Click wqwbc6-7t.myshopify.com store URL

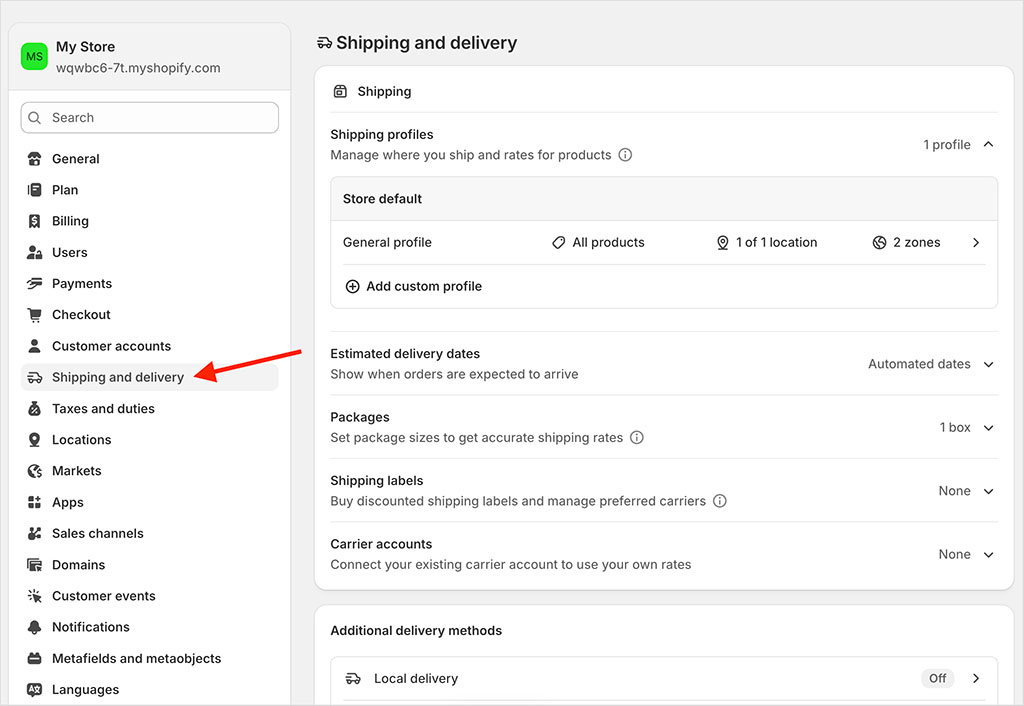coord(138,68)
